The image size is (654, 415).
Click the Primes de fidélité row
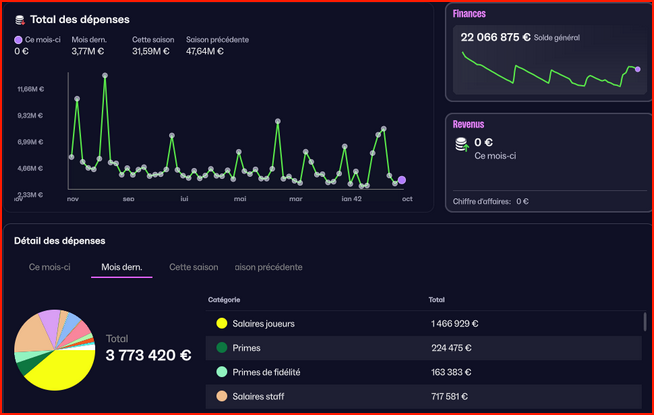tap(420, 371)
